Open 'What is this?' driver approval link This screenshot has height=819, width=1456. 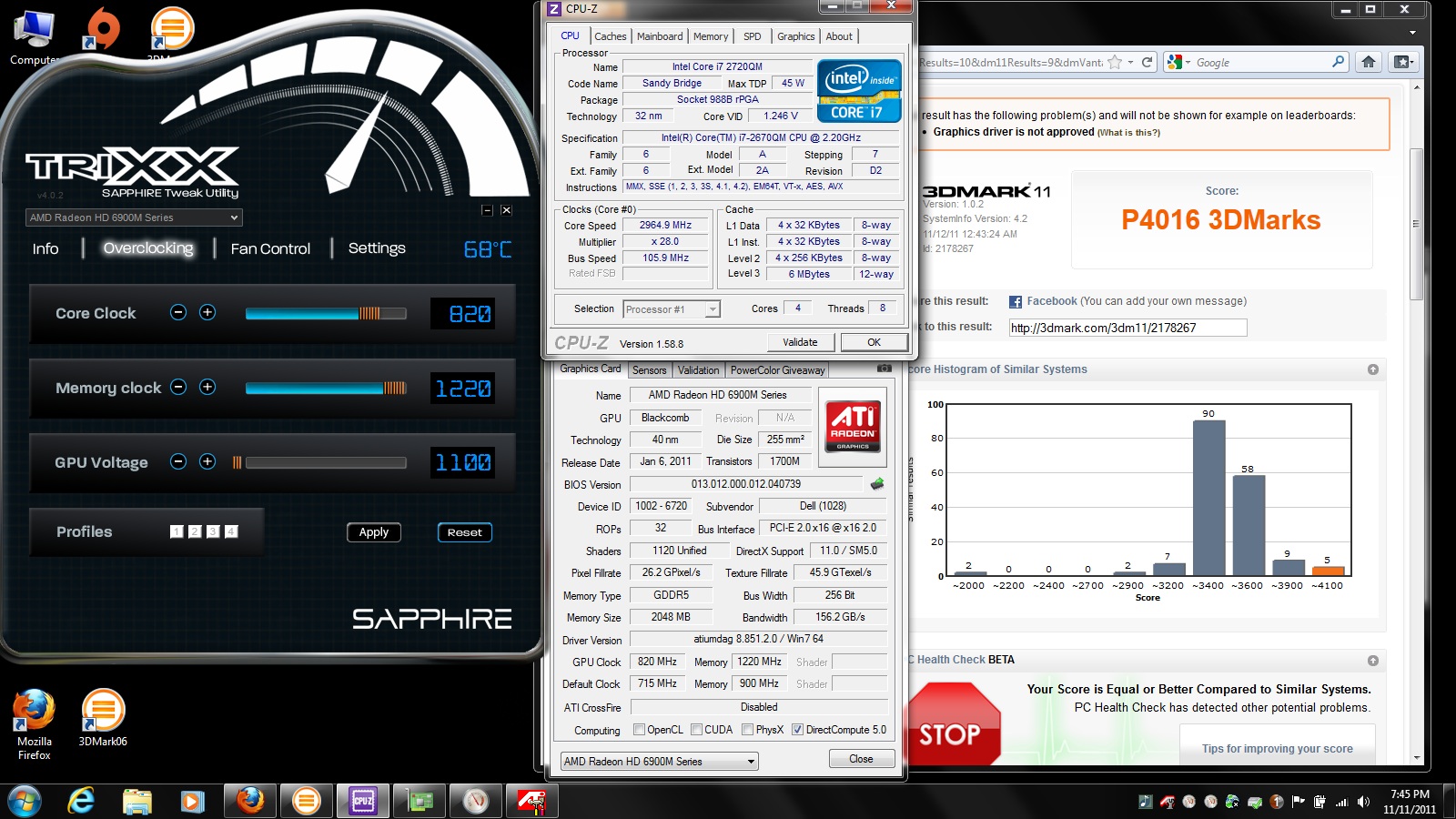[1128, 133]
